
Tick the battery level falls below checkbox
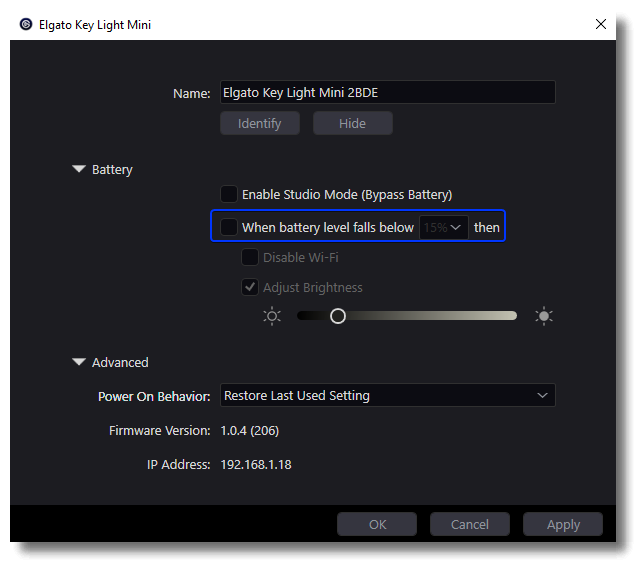[229, 227]
